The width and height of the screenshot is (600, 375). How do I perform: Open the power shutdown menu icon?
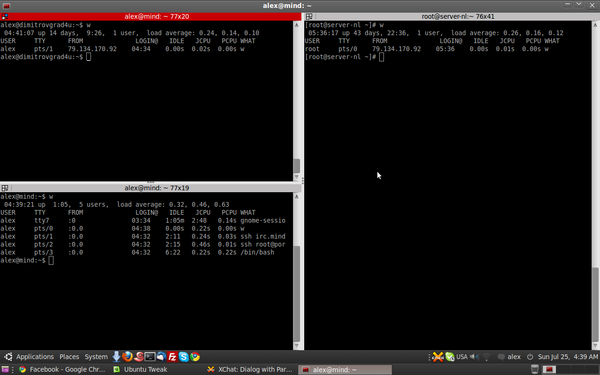tap(530, 357)
